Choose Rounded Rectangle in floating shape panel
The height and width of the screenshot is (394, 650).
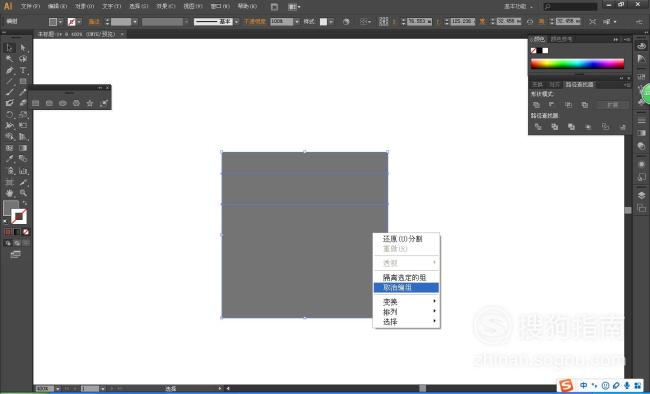(49, 103)
